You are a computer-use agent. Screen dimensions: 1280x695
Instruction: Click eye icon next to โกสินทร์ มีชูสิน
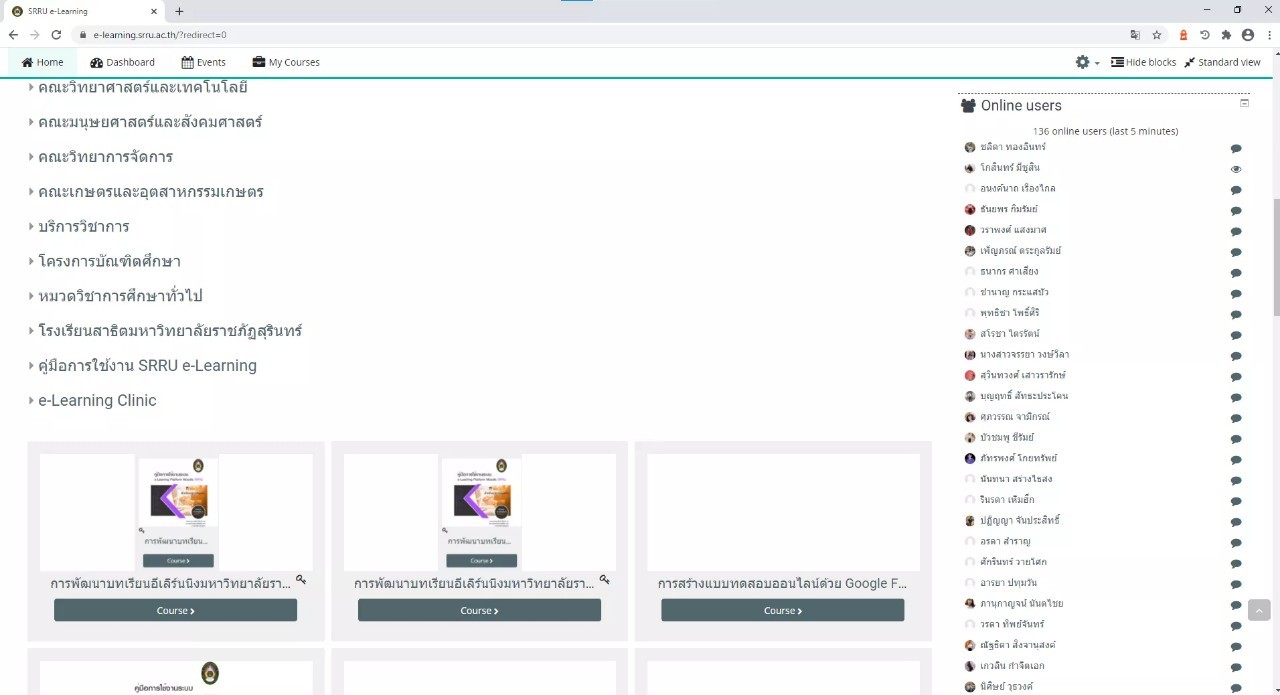[x=1236, y=169]
